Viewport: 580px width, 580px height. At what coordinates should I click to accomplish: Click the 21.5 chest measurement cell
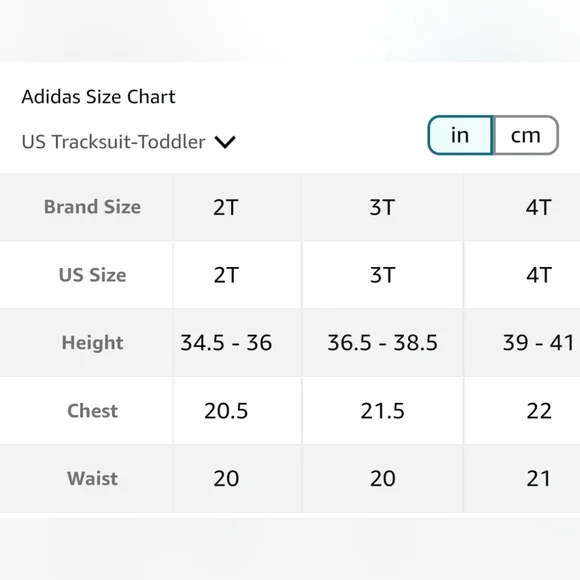pyautogui.click(x=382, y=411)
